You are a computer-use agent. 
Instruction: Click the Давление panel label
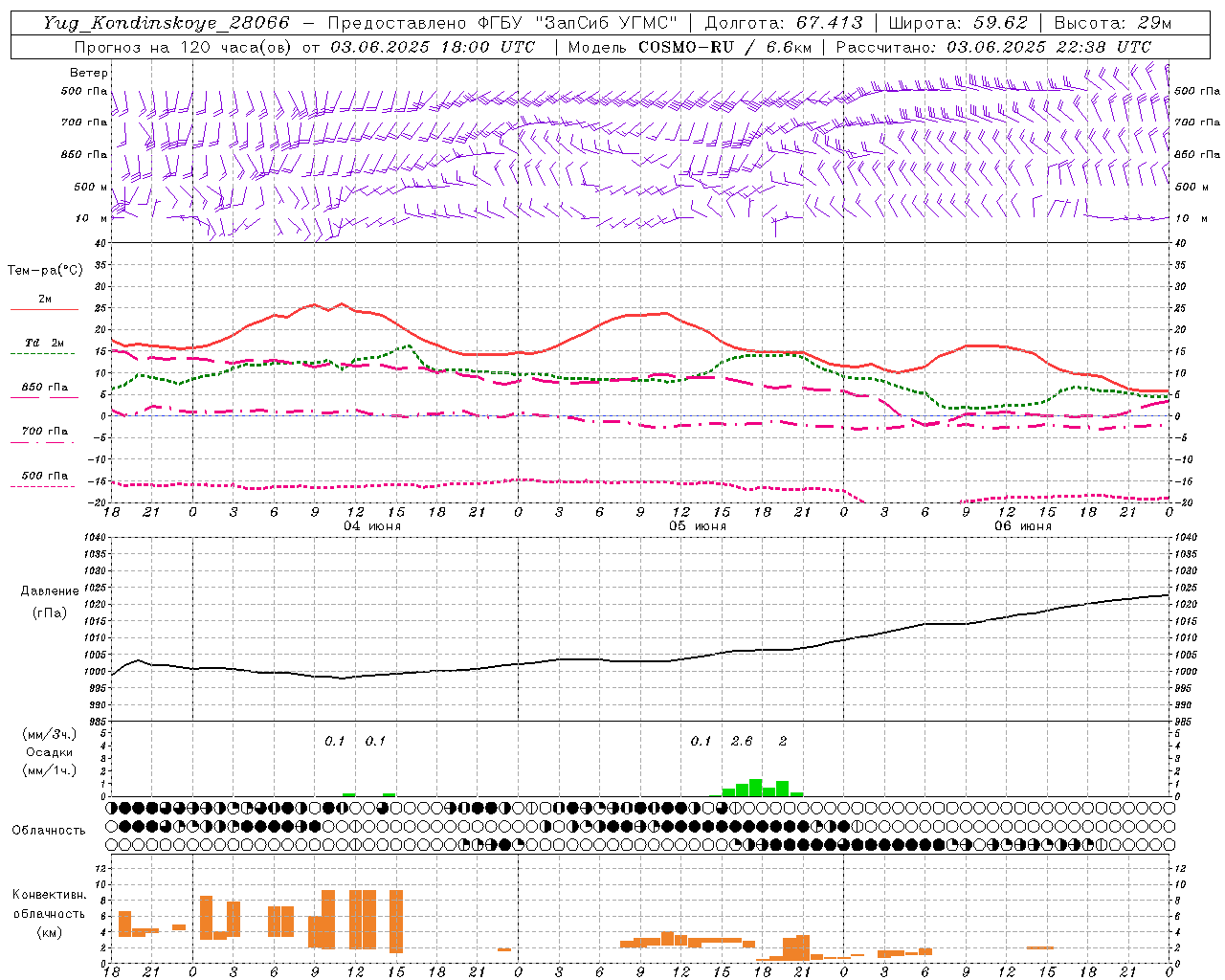(x=50, y=591)
